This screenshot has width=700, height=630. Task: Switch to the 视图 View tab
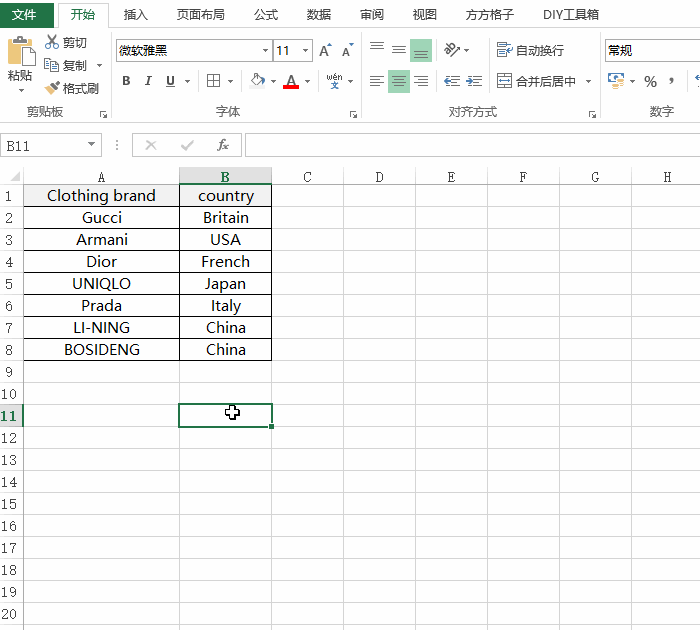(x=424, y=15)
